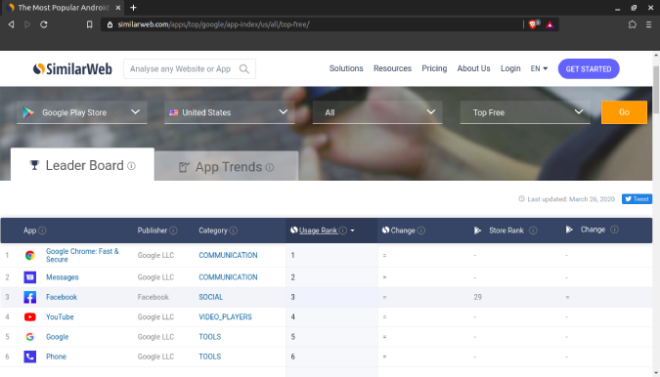Screen dimensions: 660x377
Task: Close the current browser tab
Action: [x=118, y=8]
